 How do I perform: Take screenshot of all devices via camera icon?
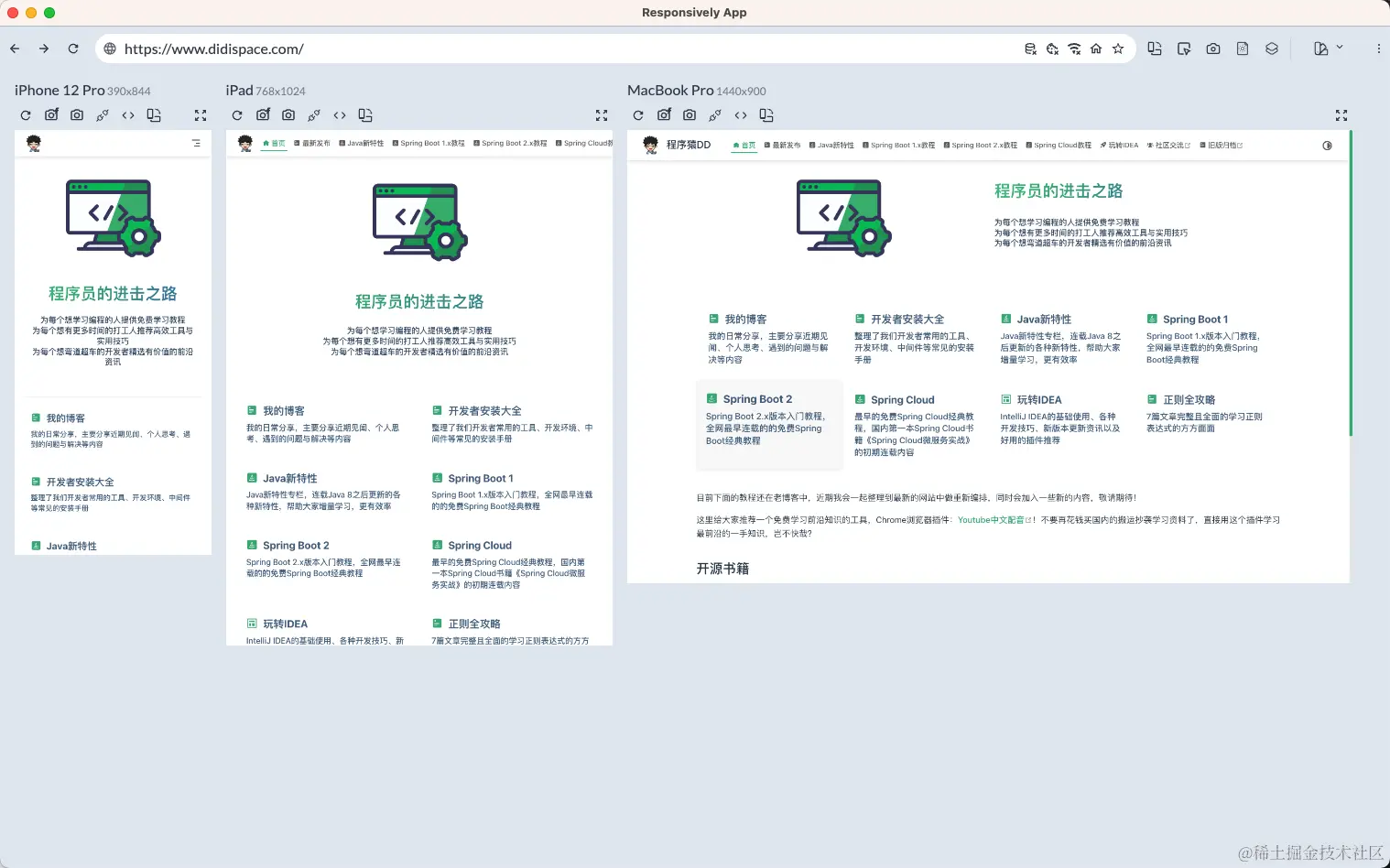[x=1213, y=49]
